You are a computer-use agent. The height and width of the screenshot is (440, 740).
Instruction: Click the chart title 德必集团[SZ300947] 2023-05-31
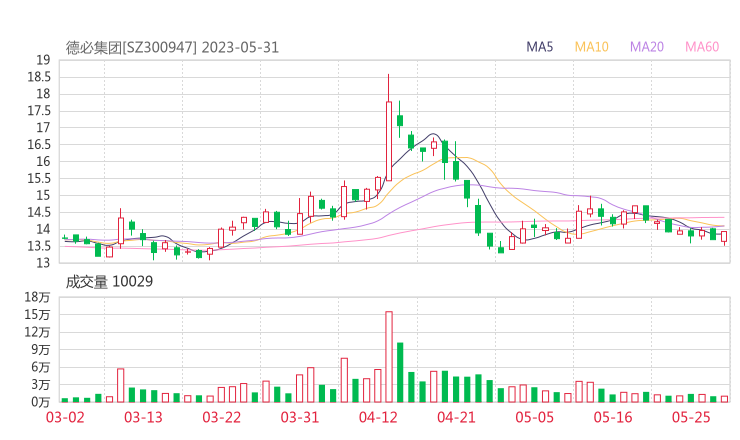[x=172, y=48]
